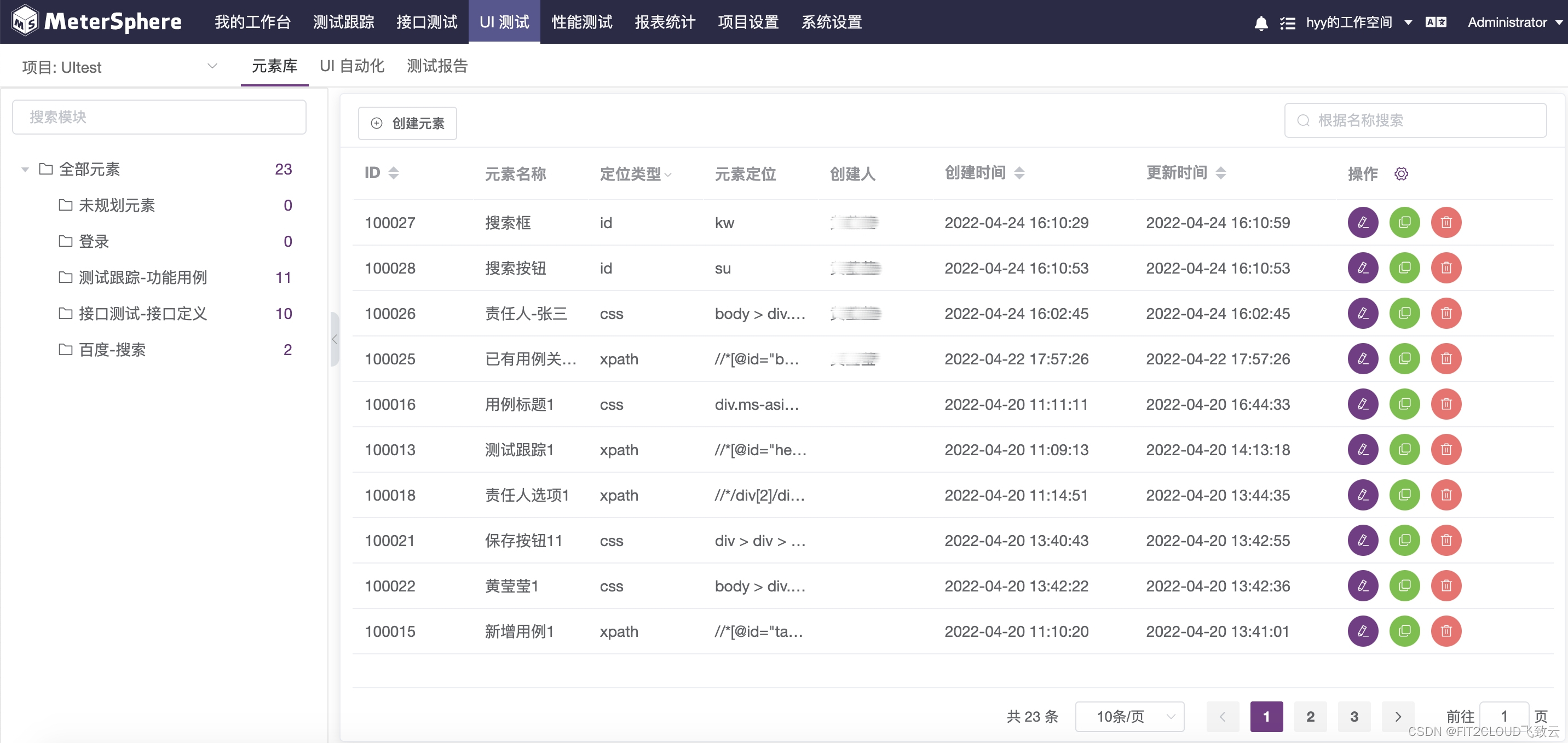This screenshot has width=1568, height=743.
Task: Open notification bell icon
Action: (1261, 22)
